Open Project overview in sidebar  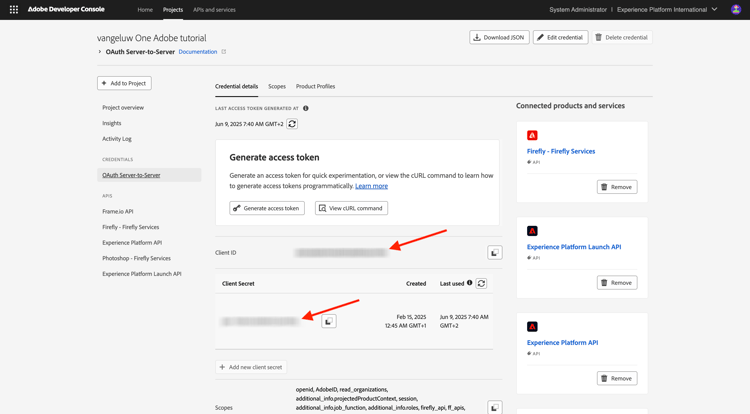(x=123, y=108)
